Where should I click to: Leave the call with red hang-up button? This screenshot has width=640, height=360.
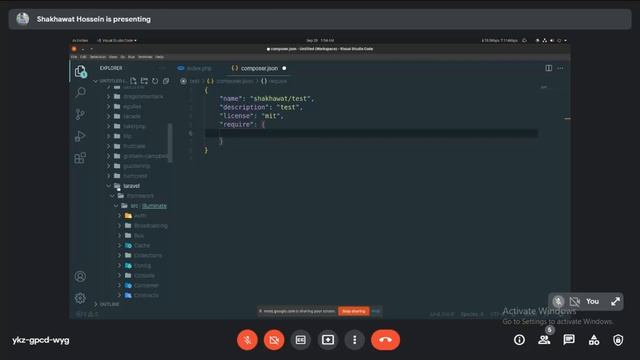pyautogui.click(x=385, y=340)
